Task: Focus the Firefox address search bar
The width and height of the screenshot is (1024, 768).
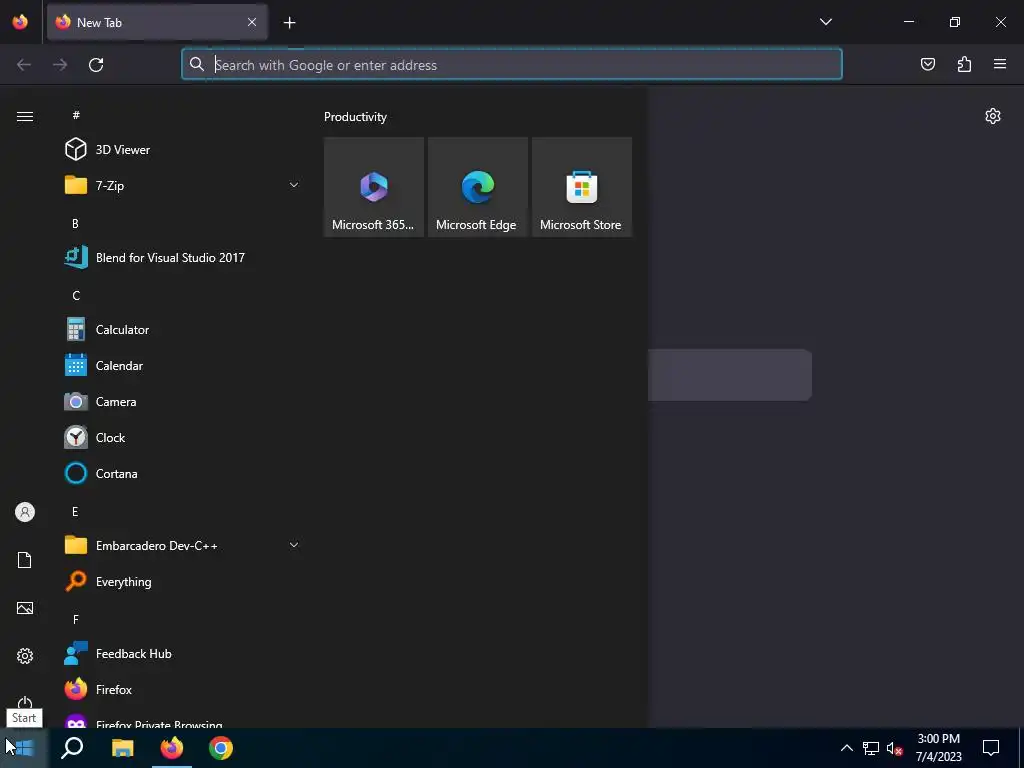Action: (x=512, y=64)
